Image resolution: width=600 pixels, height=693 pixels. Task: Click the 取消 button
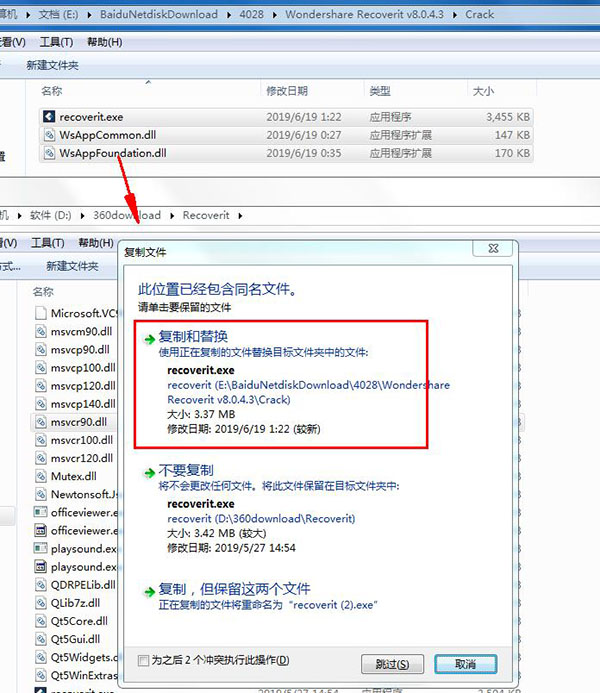(x=466, y=664)
